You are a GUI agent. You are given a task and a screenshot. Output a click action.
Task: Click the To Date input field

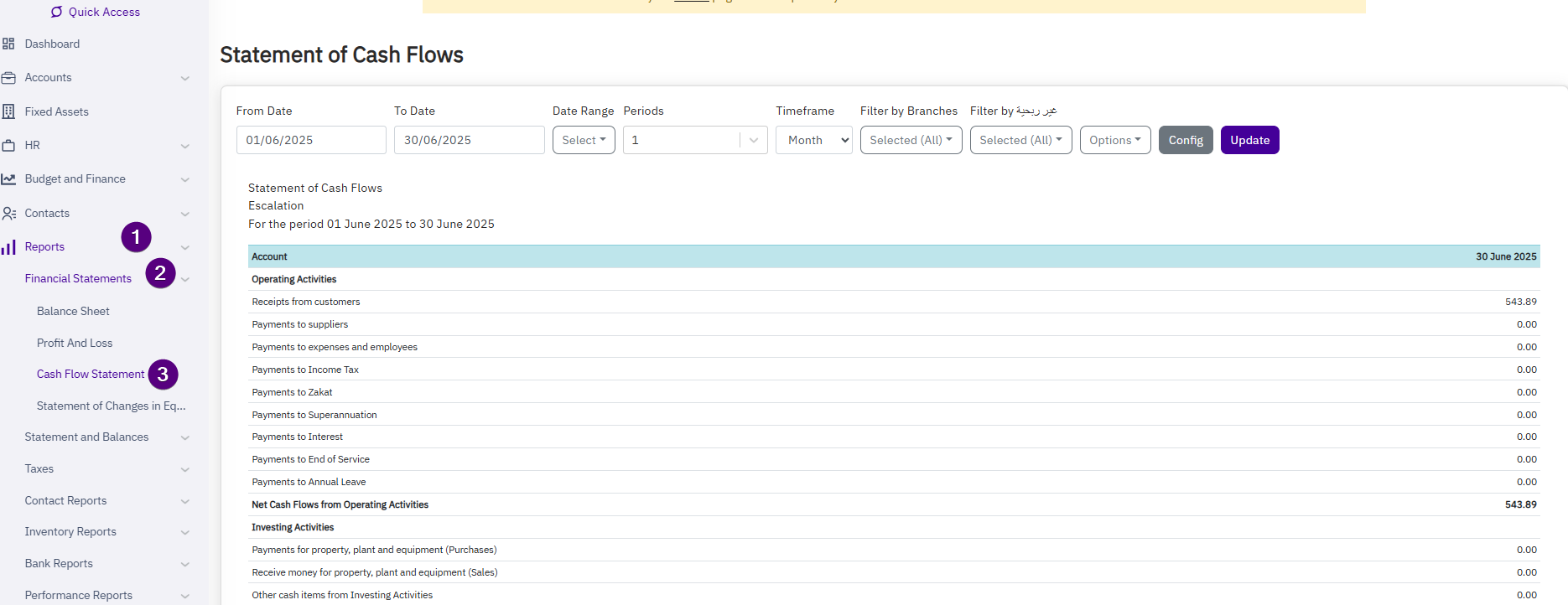coord(469,140)
